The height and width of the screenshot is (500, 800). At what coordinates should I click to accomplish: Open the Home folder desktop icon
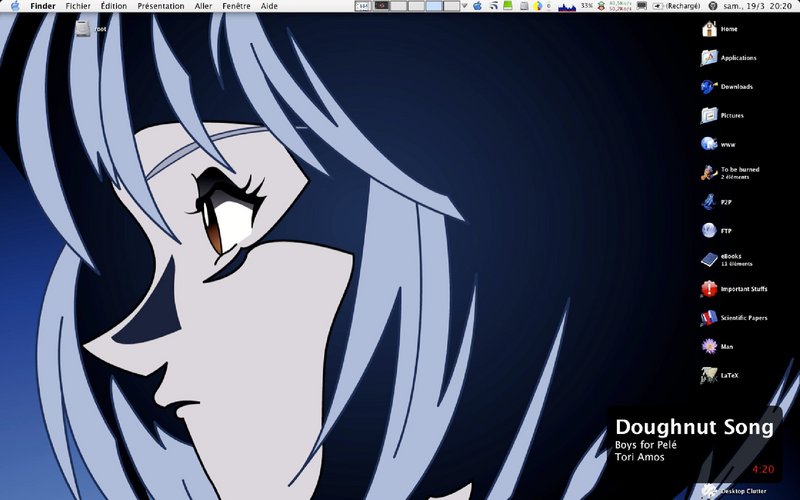(x=709, y=29)
